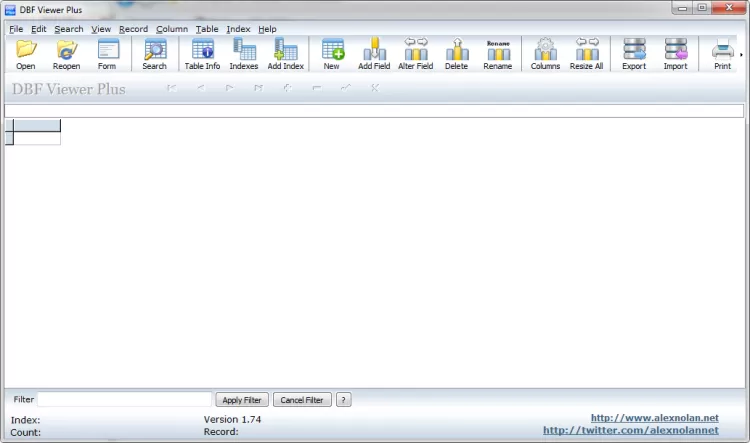
Task: Expand the toolbar overflow arrow
Action: point(741,55)
